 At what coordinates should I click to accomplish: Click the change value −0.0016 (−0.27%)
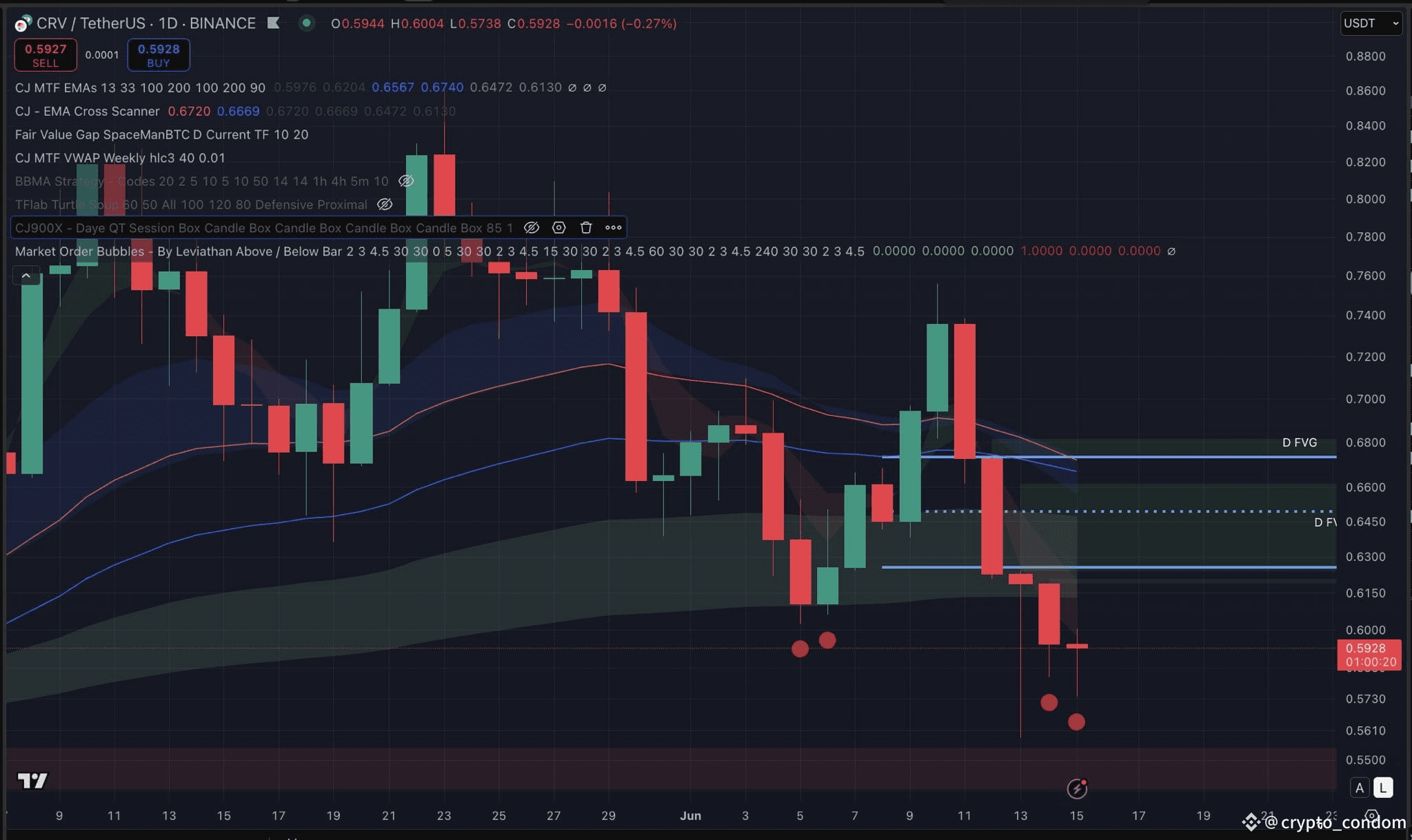[621, 23]
